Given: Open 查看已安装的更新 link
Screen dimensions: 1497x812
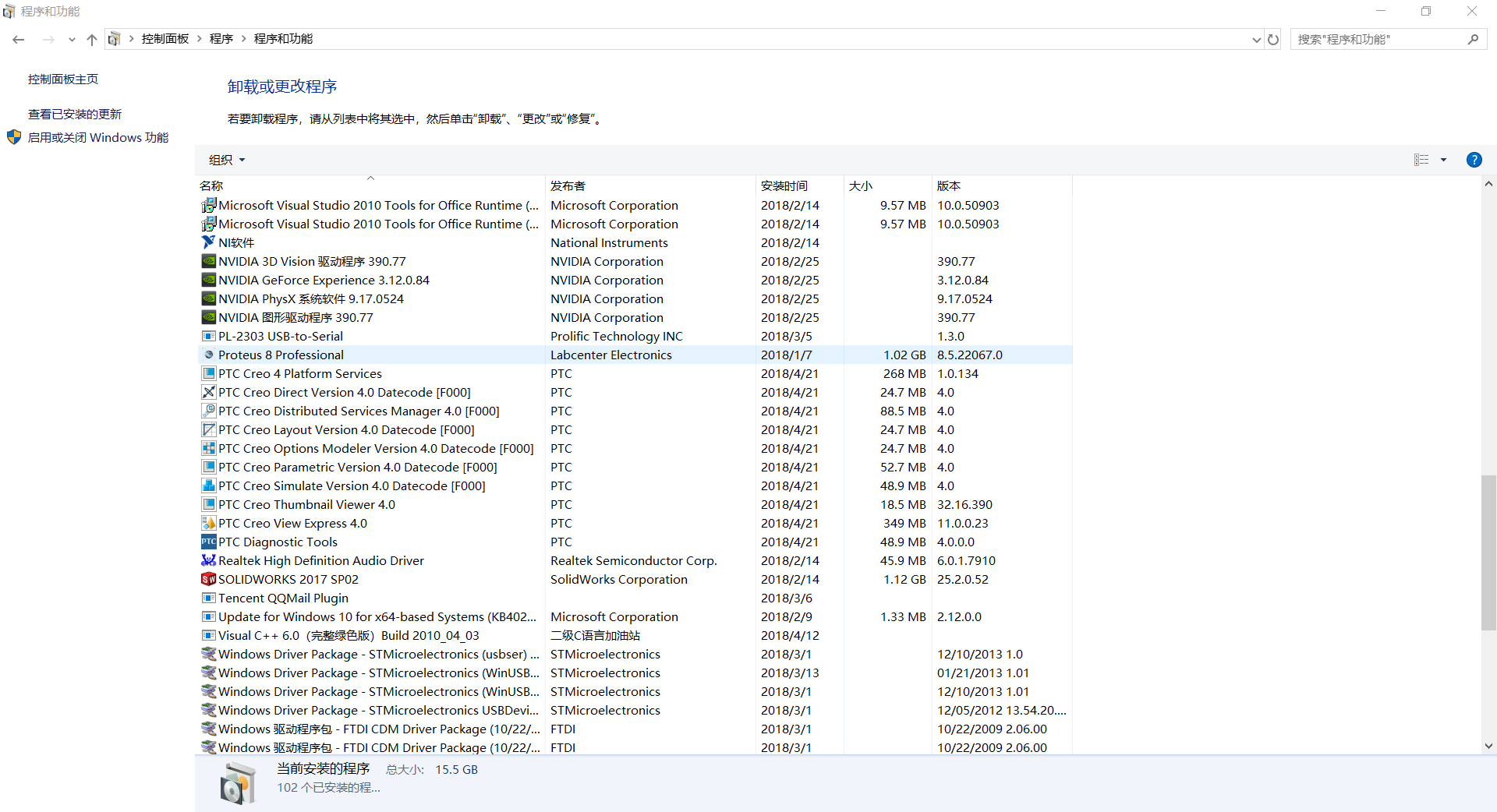Looking at the screenshot, I should click(75, 115).
